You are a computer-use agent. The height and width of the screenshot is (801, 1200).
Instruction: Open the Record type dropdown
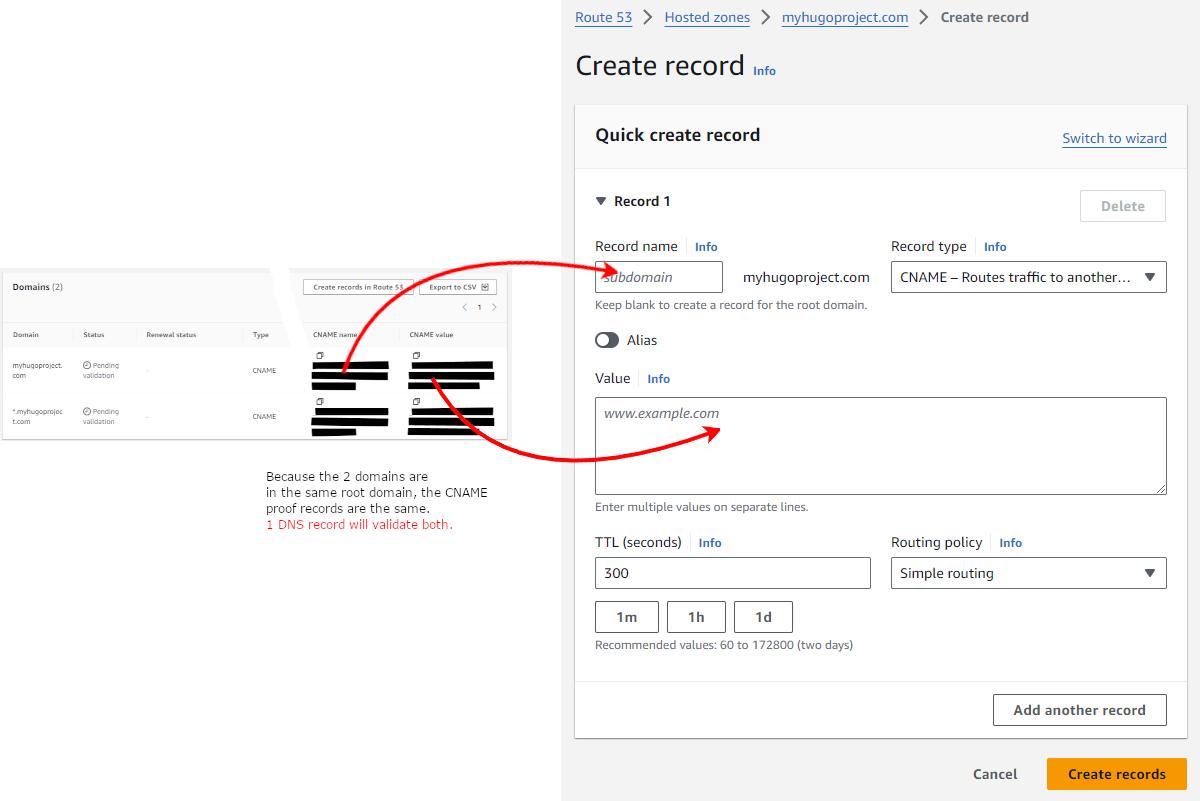coord(1028,277)
